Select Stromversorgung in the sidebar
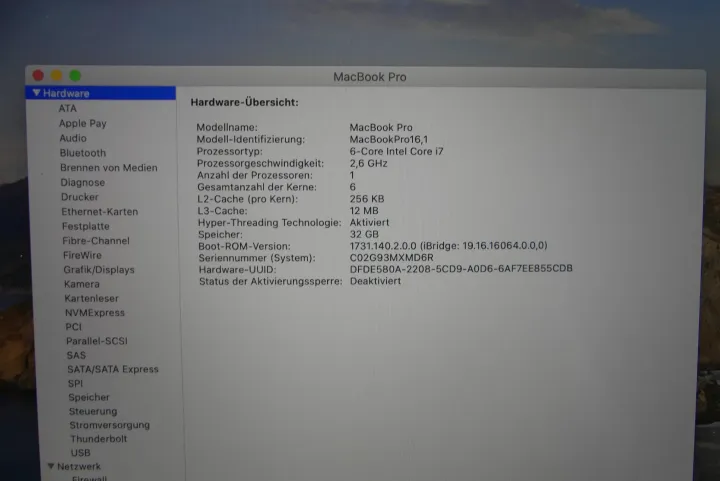Viewport: 720px width, 481px height. [x=110, y=425]
